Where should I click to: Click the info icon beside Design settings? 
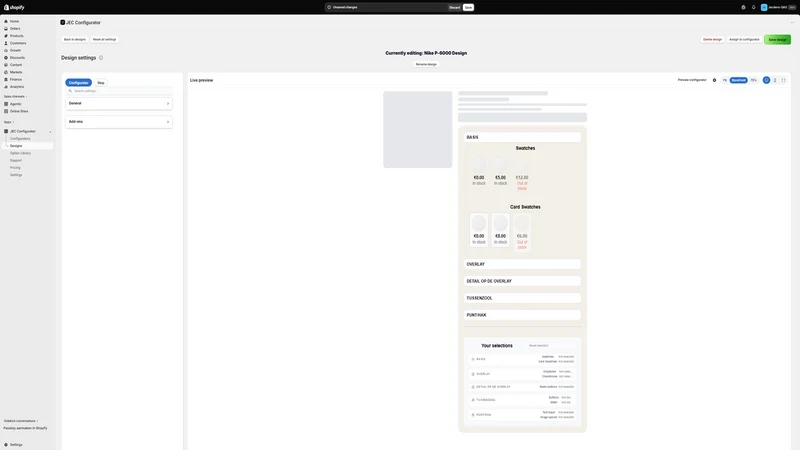(101, 58)
